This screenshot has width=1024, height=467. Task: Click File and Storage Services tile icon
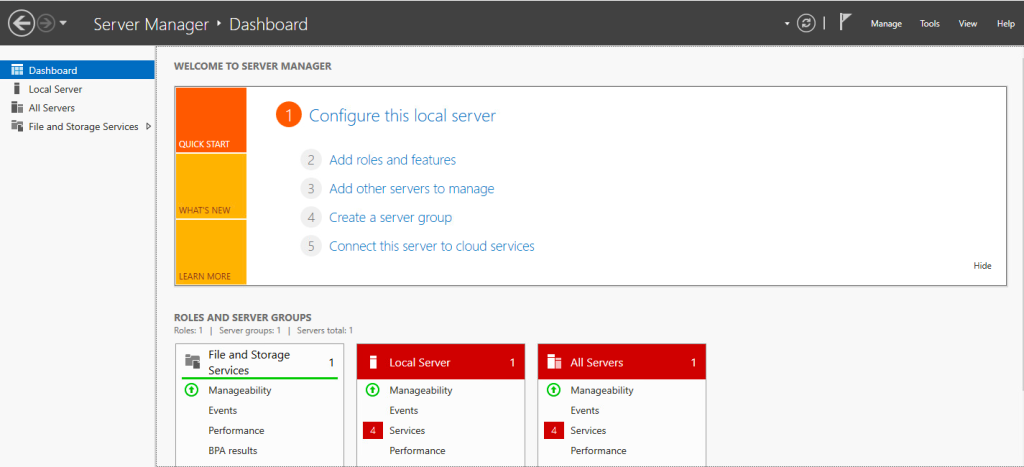pos(193,361)
